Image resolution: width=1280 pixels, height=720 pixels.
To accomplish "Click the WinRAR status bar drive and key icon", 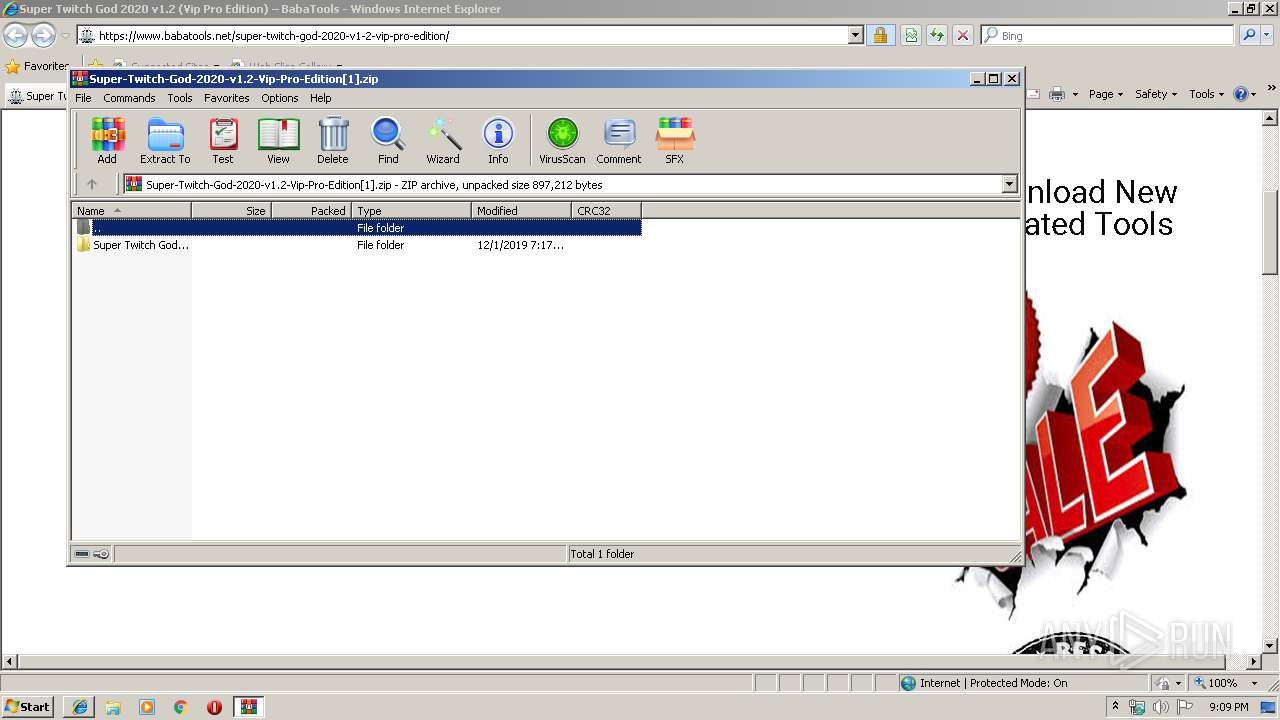I will click(92, 554).
